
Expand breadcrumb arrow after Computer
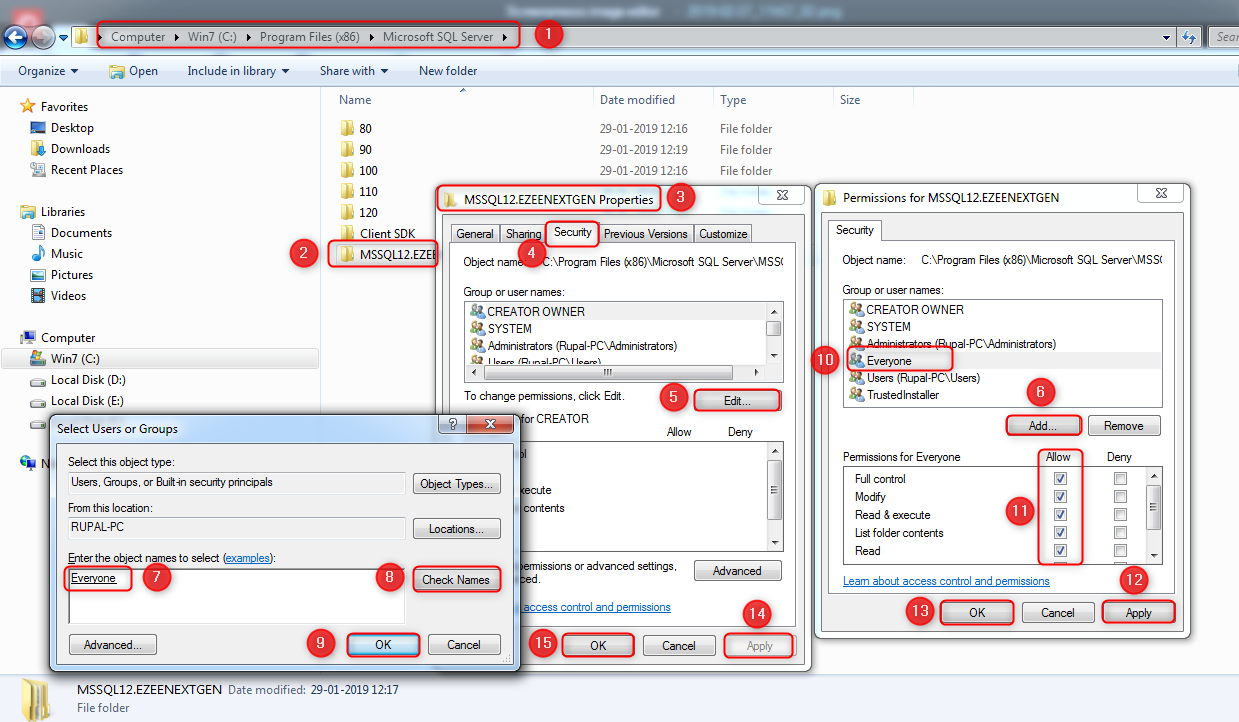pos(176,37)
